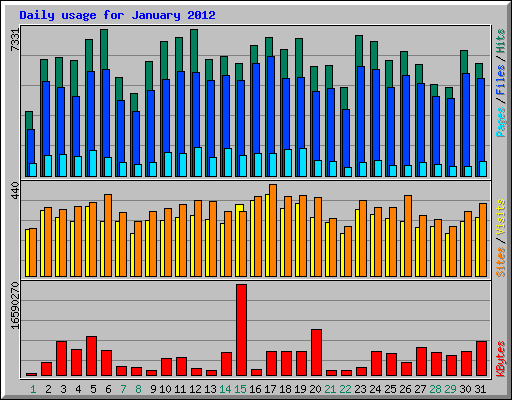Click the blue files bar for day 1

click(31, 146)
